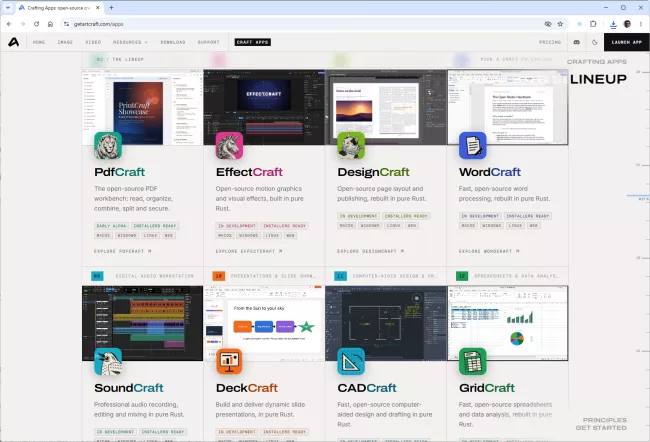Click the PdfCraft heading
Screen dimensions: 650x442
pyautogui.click(x=119, y=172)
